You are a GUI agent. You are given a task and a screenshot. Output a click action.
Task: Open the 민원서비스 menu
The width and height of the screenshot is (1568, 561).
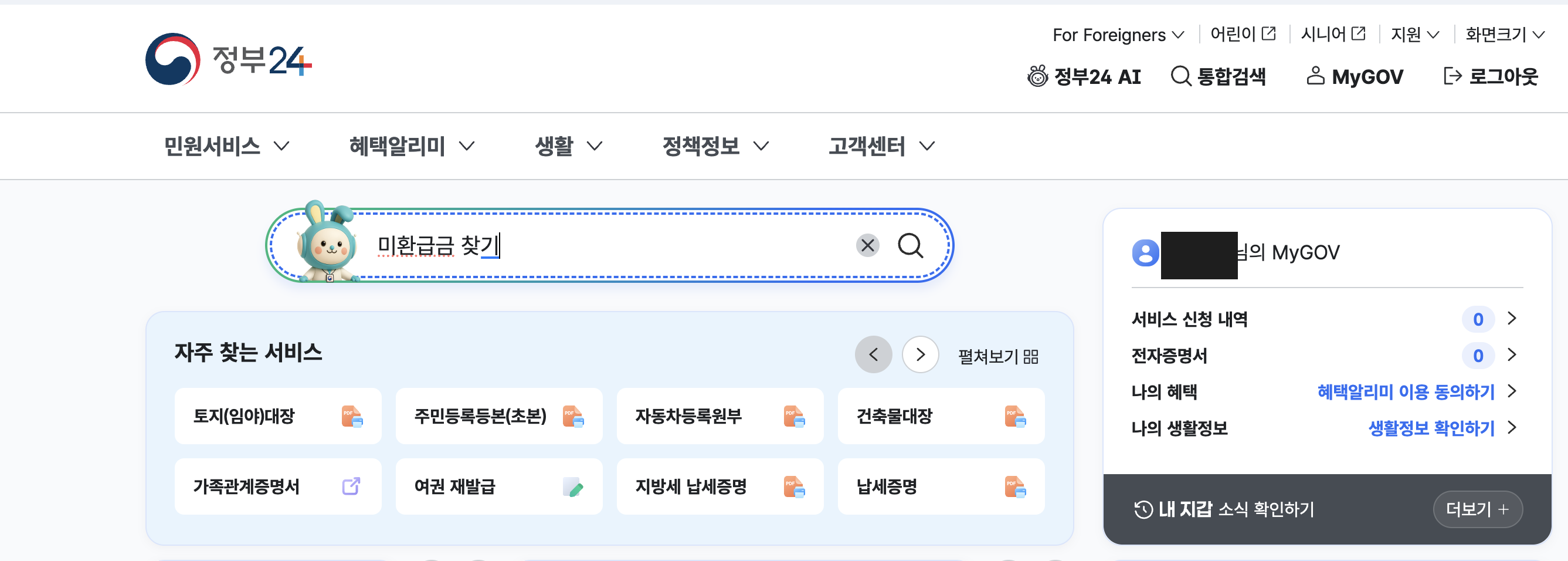point(226,146)
